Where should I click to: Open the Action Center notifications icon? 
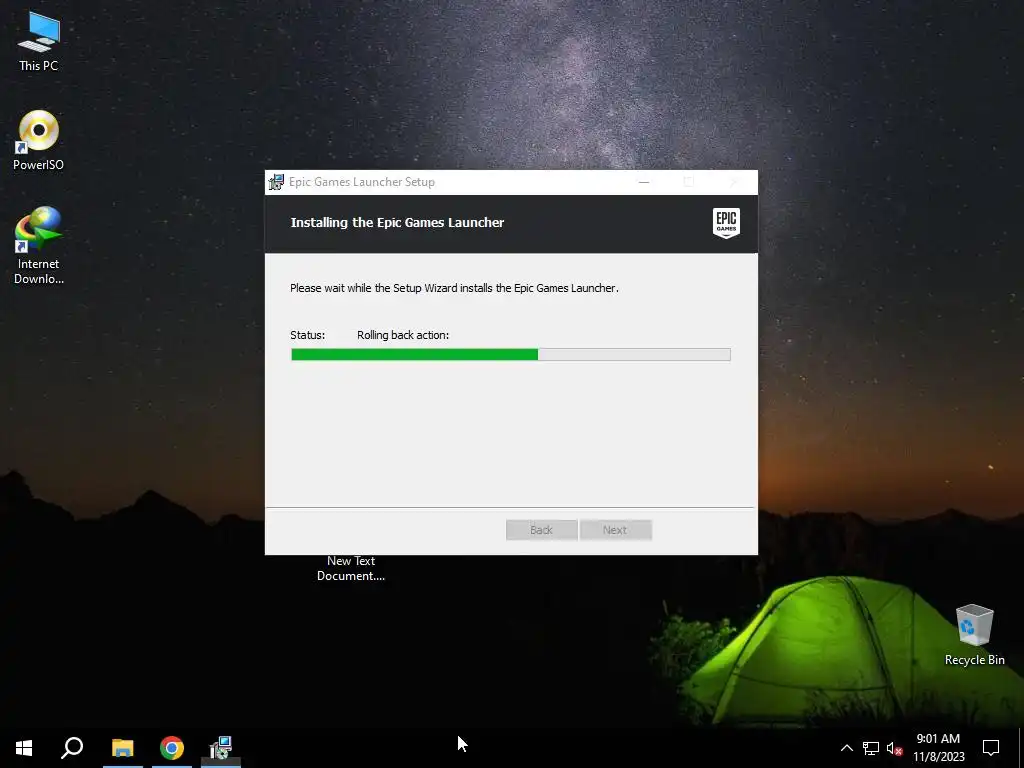[x=991, y=748]
